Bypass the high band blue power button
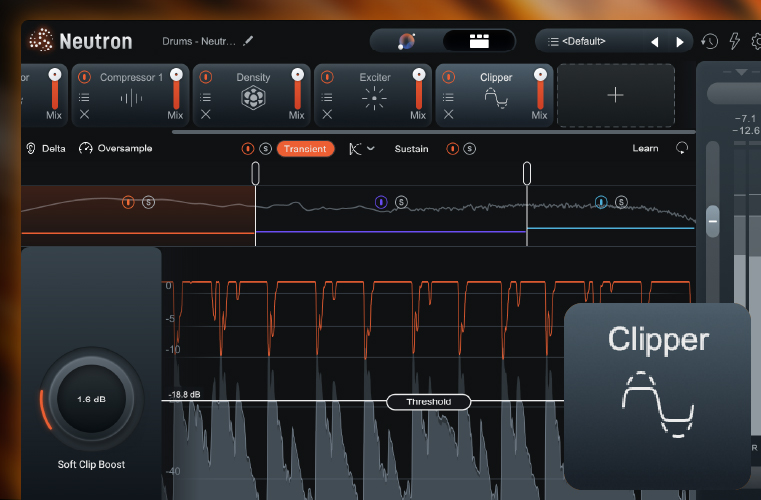Viewport: 761px width, 500px height. (x=601, y=202)
